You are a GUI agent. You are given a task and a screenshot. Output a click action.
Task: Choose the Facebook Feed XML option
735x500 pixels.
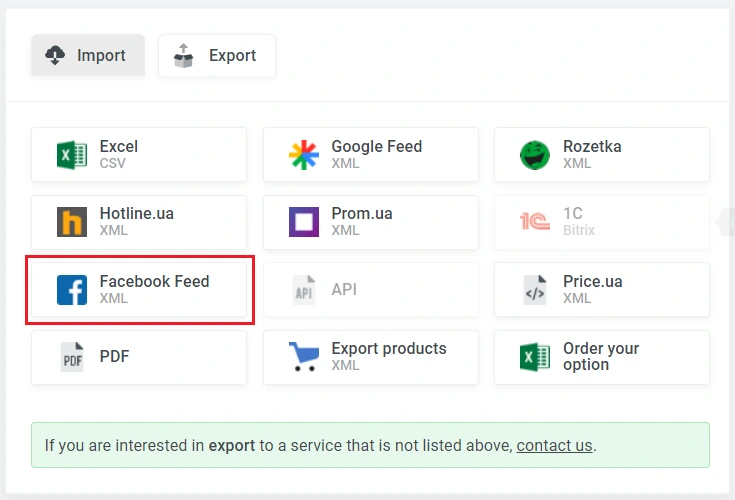154,289
